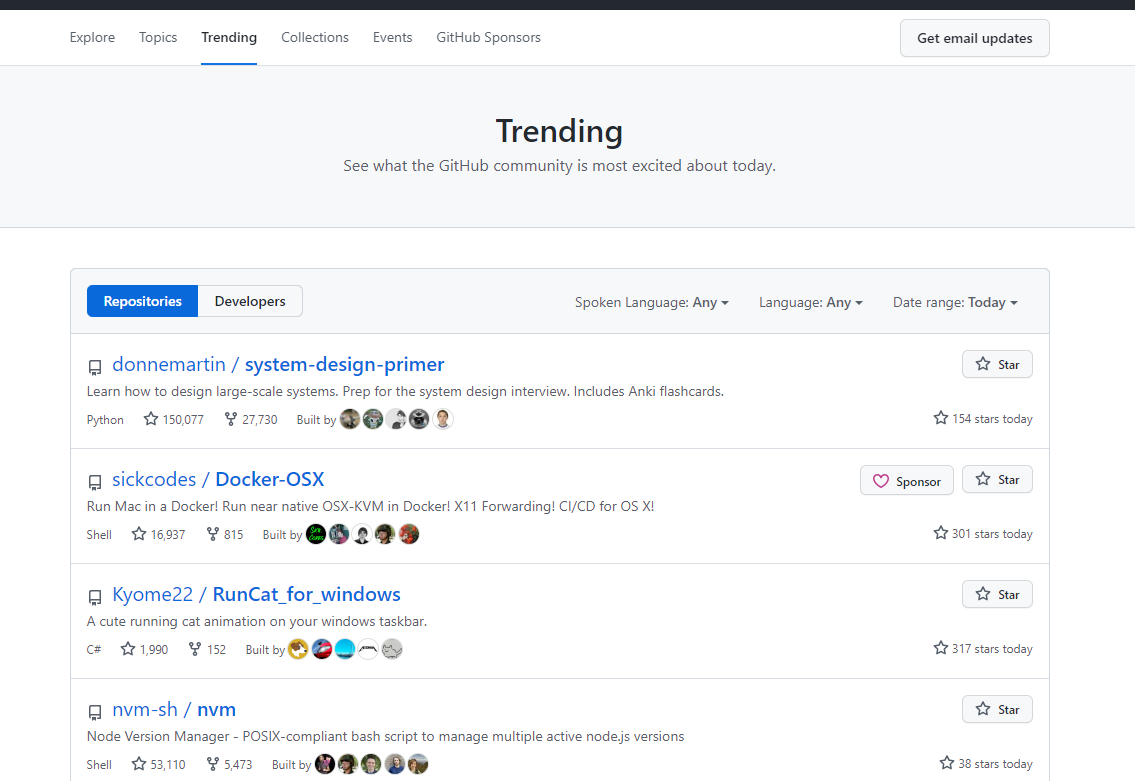Click third contributor avatar of RunCat_for_windows

(345, 649)
